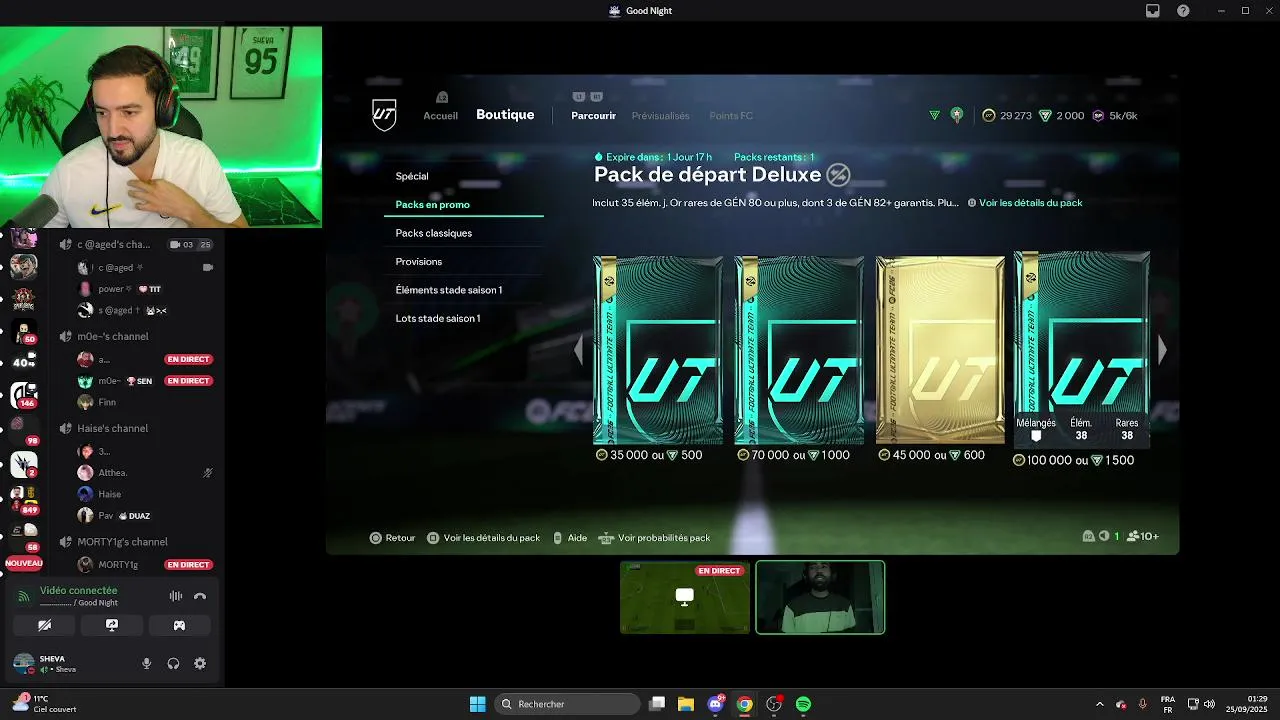Select the 70 000 coin pack card
The width and height of the screenshot is (1280, 720).
click(x=799, y=350)
